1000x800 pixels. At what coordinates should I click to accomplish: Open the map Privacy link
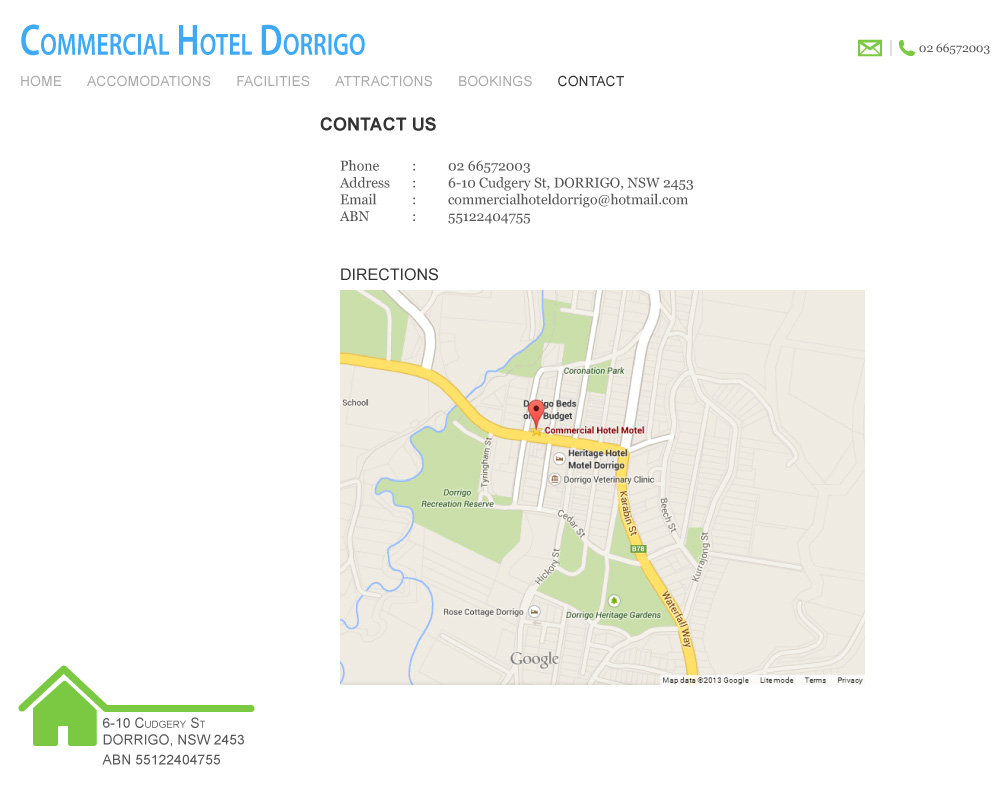(x=849, y=680)
